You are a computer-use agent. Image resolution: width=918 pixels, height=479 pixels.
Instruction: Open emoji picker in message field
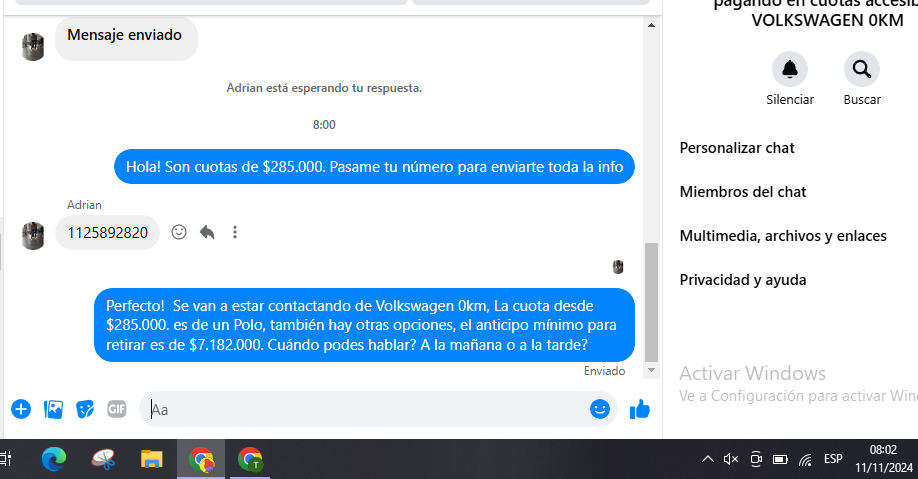[x=600, y=409]
